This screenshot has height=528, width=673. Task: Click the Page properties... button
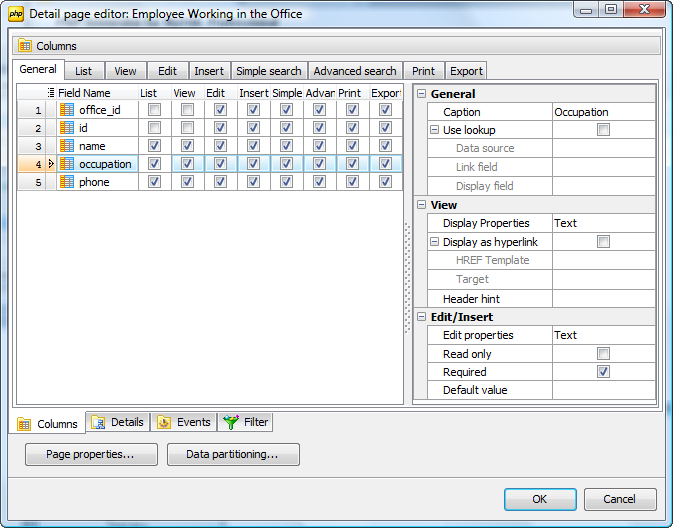91,455
